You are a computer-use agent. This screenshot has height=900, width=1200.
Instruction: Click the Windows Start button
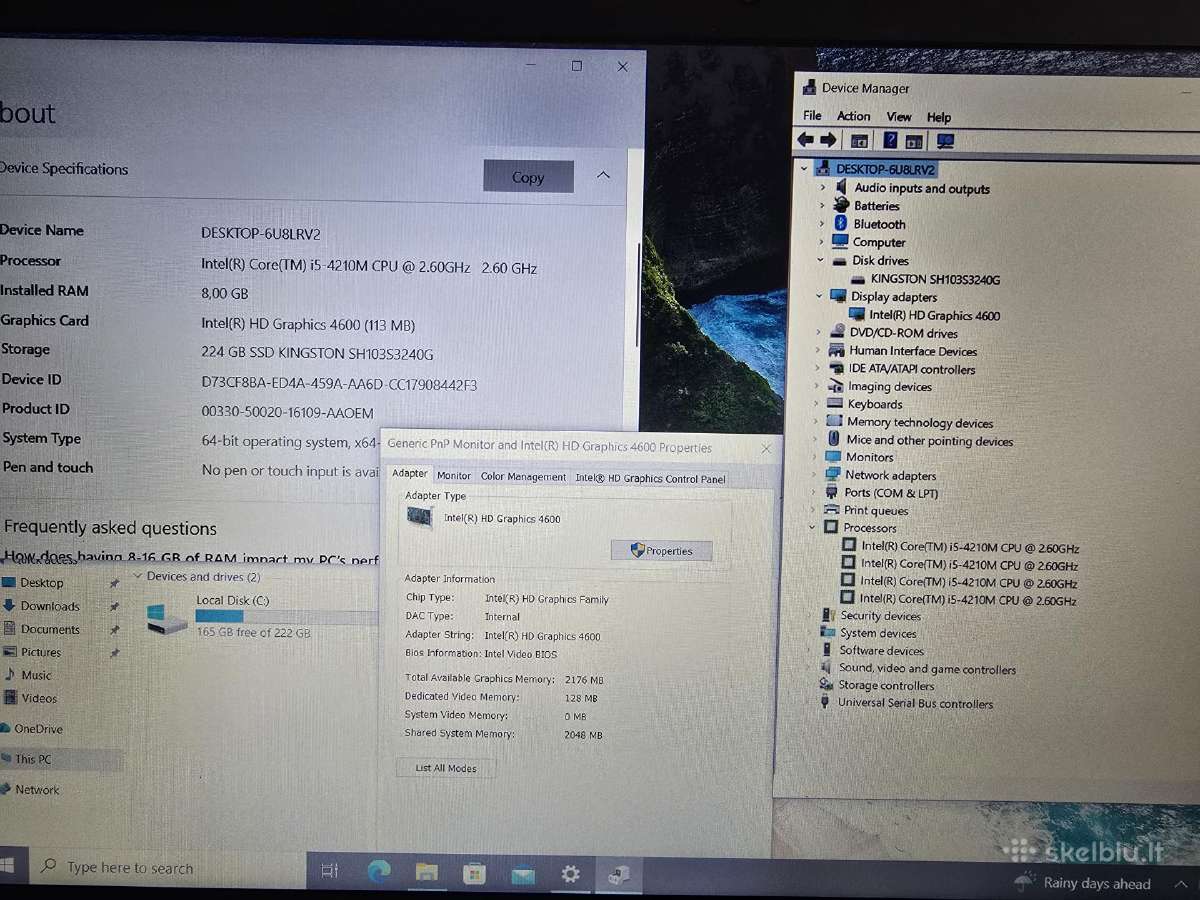pyautogui.click(x=9, y=863)
